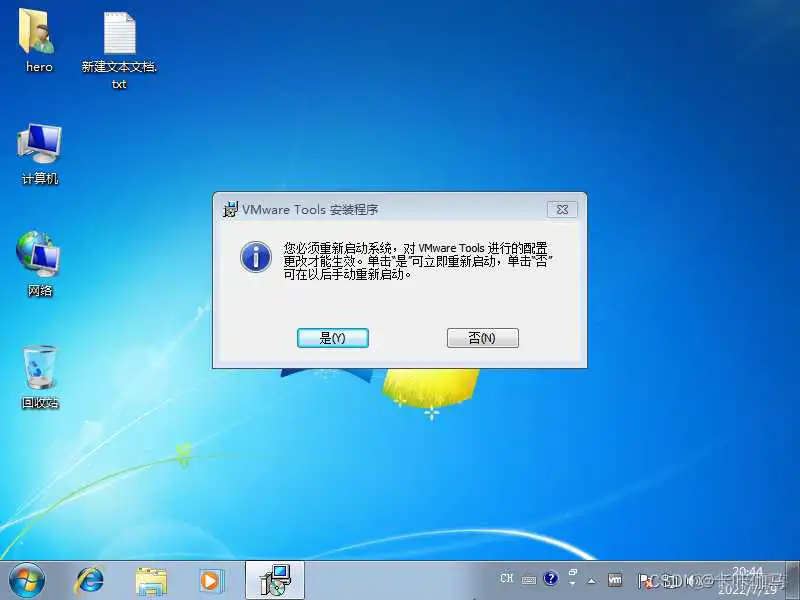Open 新建文本文档.txt on the desktop
Screen dimensions: 800x600
(118, 35)
